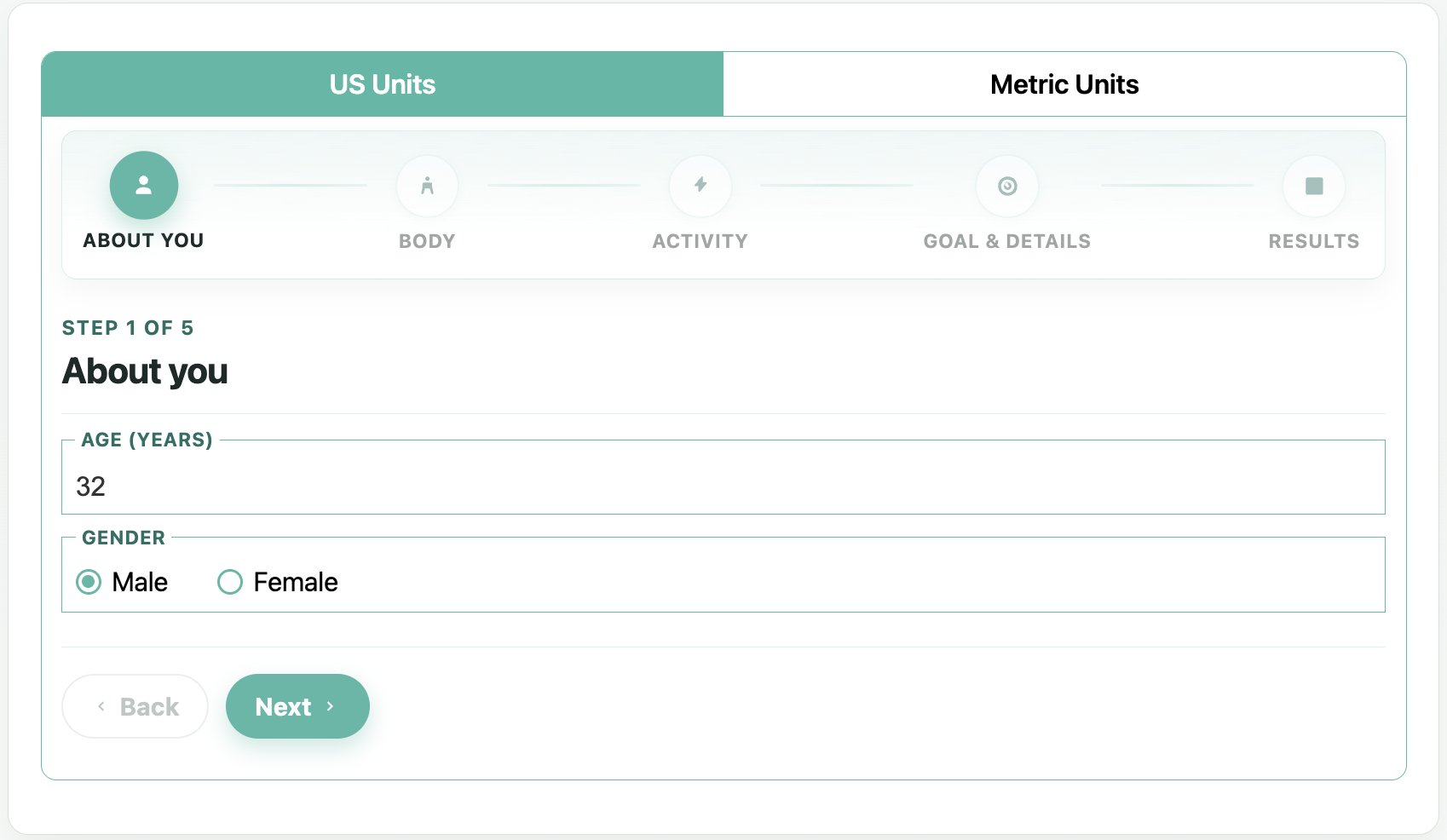Click the ACTIVITY step label
1447x840 pixels.
700,241
